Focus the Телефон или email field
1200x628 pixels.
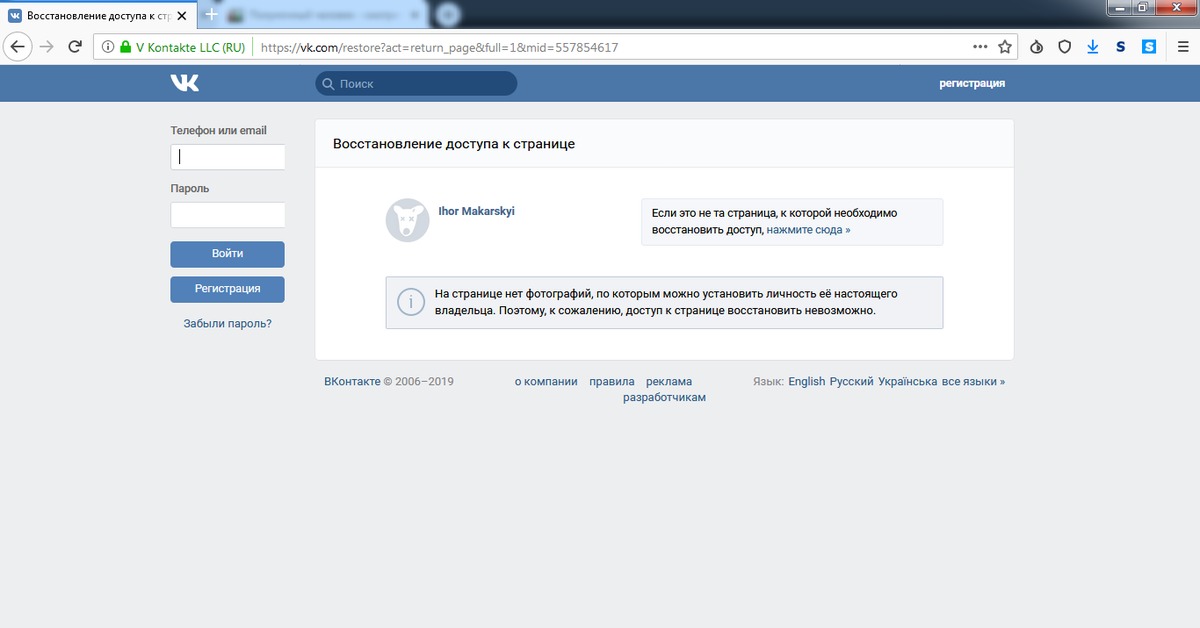(228, 157)
